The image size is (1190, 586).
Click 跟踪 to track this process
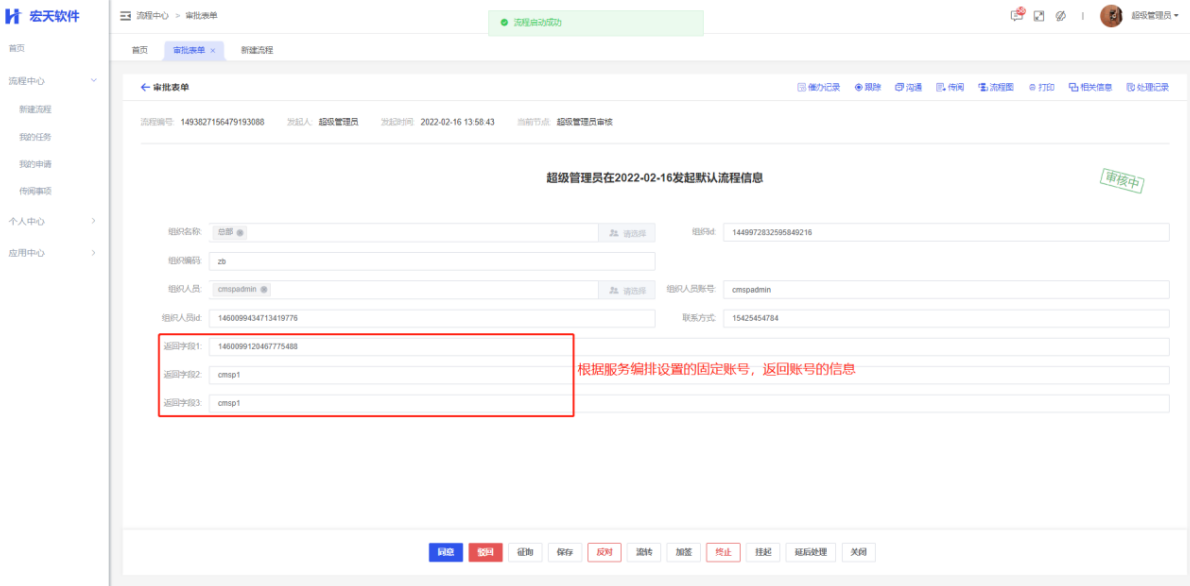[868, 87]
